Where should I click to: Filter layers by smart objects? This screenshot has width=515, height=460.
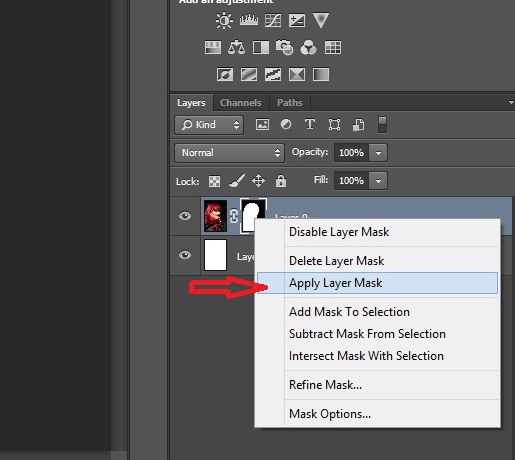358,125
